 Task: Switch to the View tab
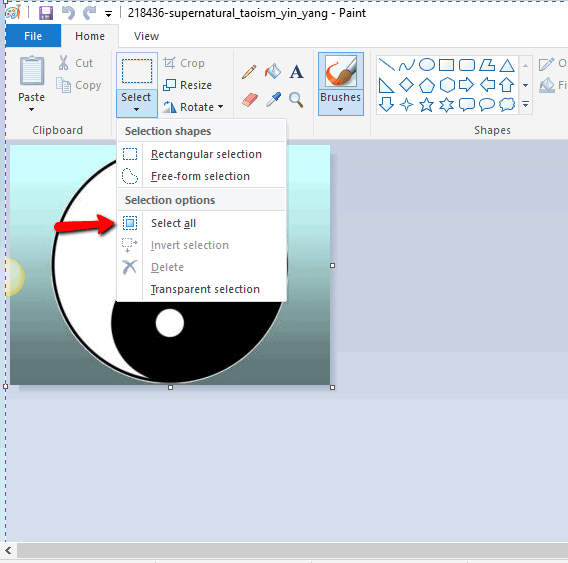(x=146, y=36)
